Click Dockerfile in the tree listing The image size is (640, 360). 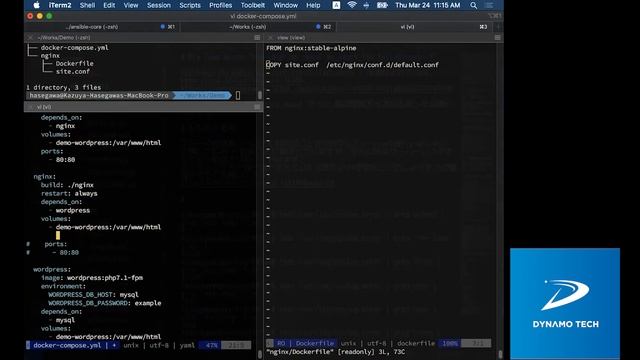(x=75, y=64)
